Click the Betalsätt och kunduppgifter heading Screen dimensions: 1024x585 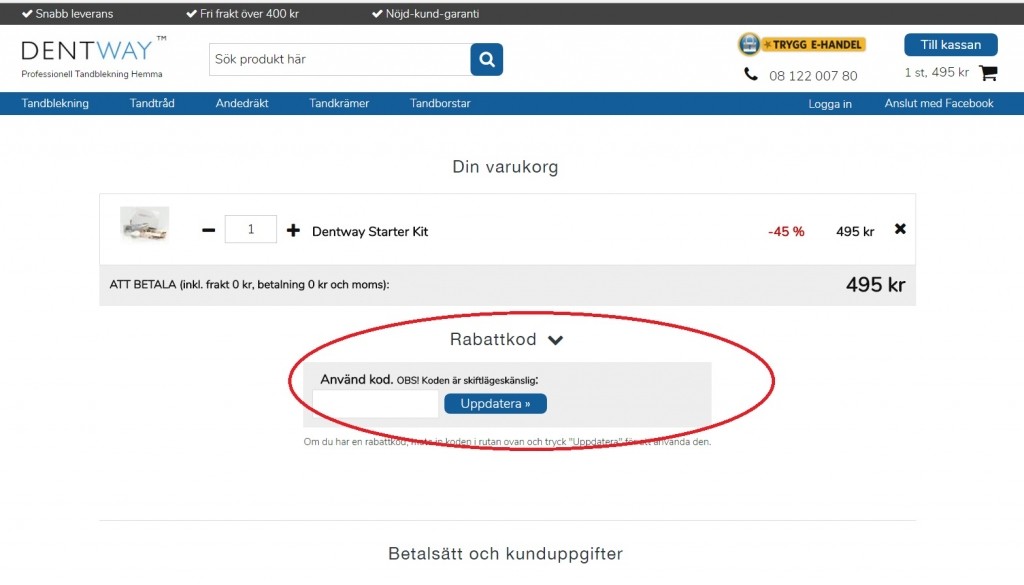(x=505, y=554)
